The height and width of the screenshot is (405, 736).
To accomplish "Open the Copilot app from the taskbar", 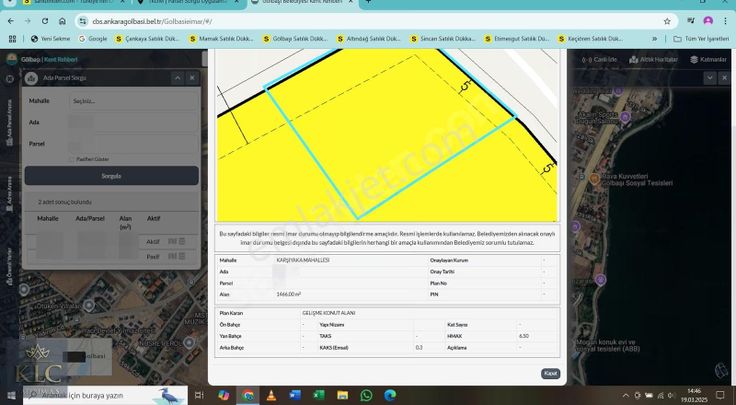I will click(223, 396).
